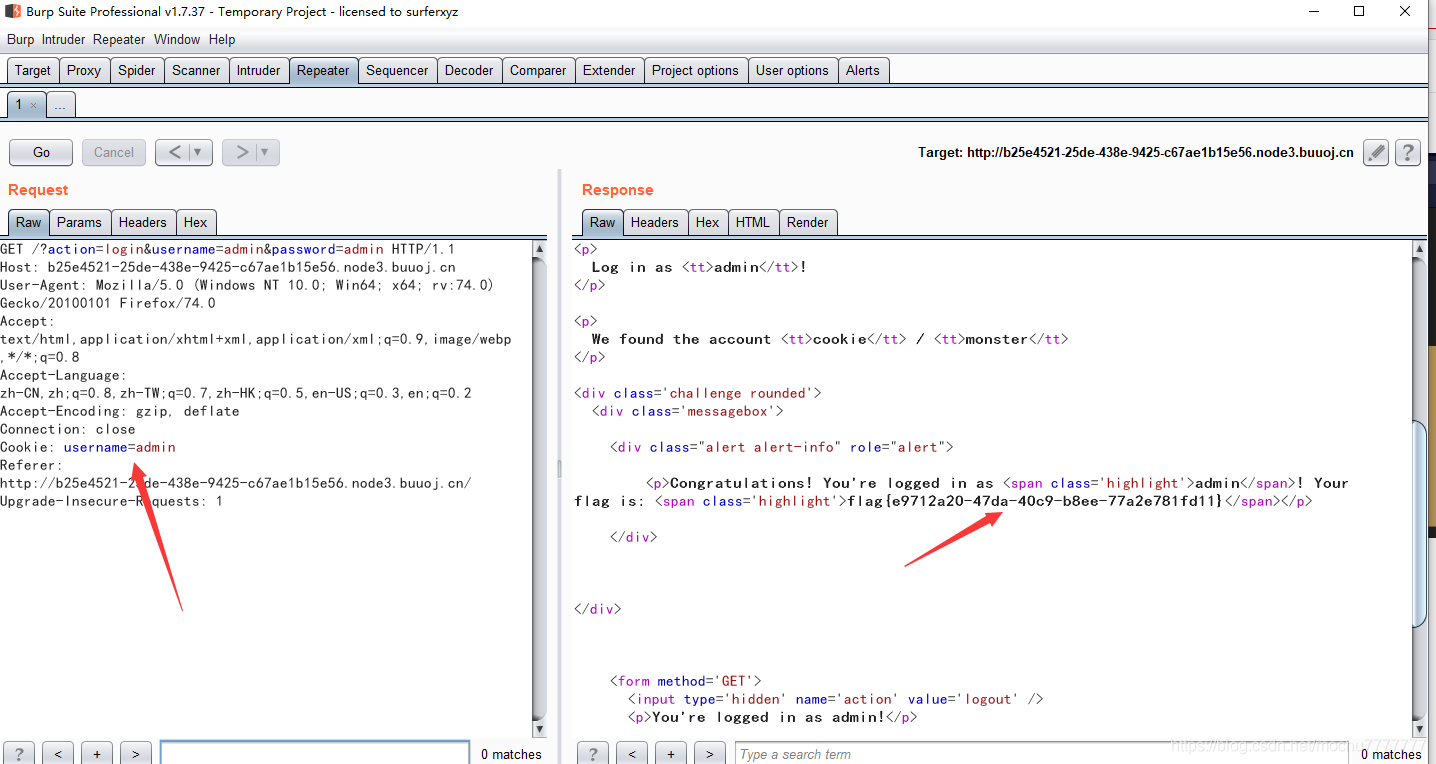Open the Repeater menu

point(119,40)
